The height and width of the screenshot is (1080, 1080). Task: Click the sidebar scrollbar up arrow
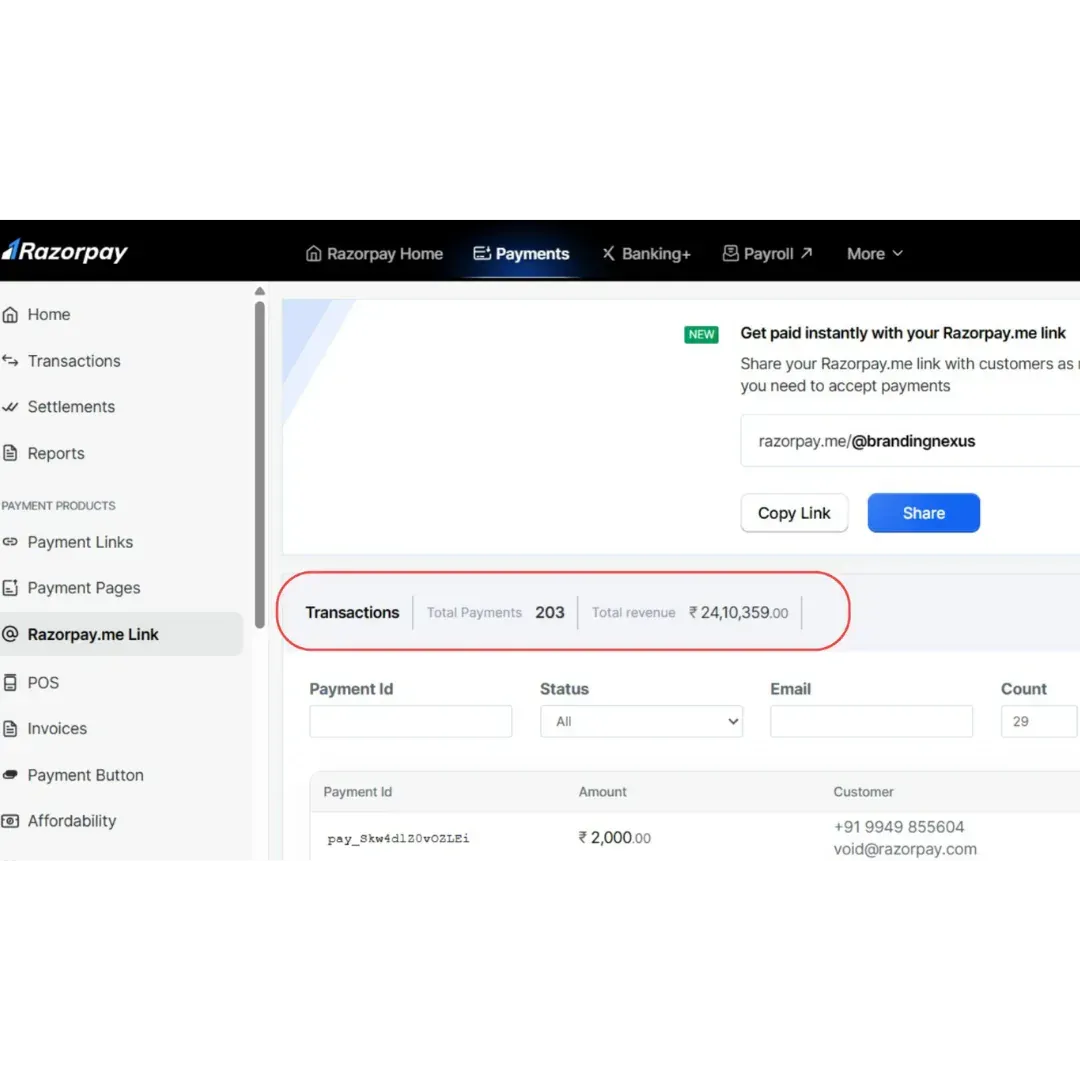pos(260,291)
